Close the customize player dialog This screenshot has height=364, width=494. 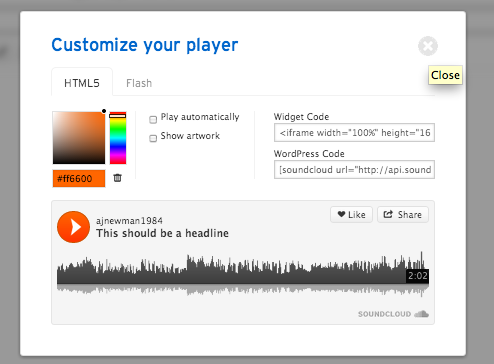click(428, 46)
